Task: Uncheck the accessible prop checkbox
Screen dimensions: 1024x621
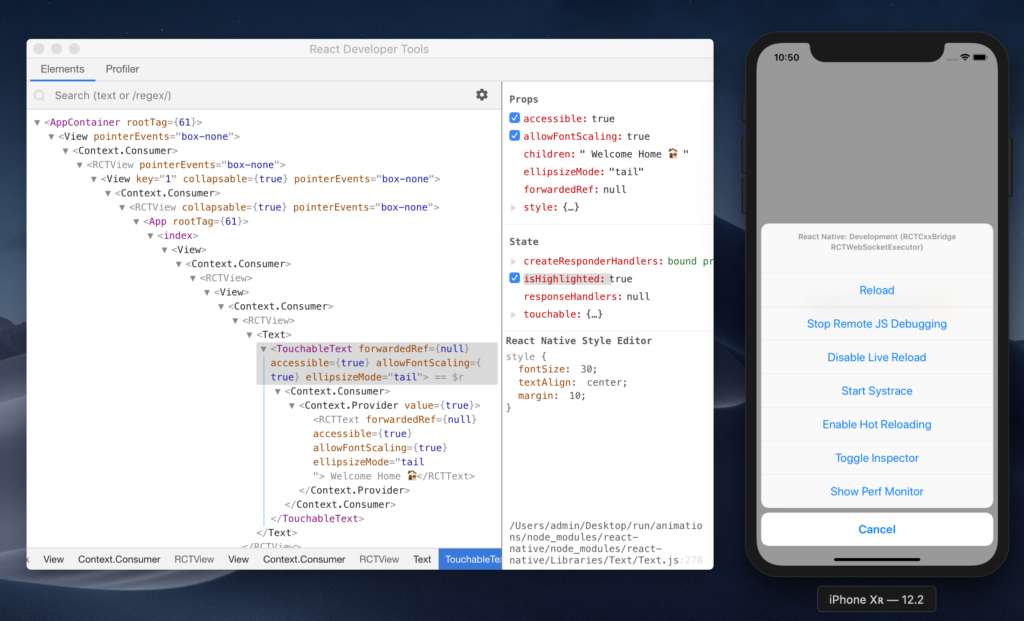Action: pyautogui.click(x=514, y=118)
